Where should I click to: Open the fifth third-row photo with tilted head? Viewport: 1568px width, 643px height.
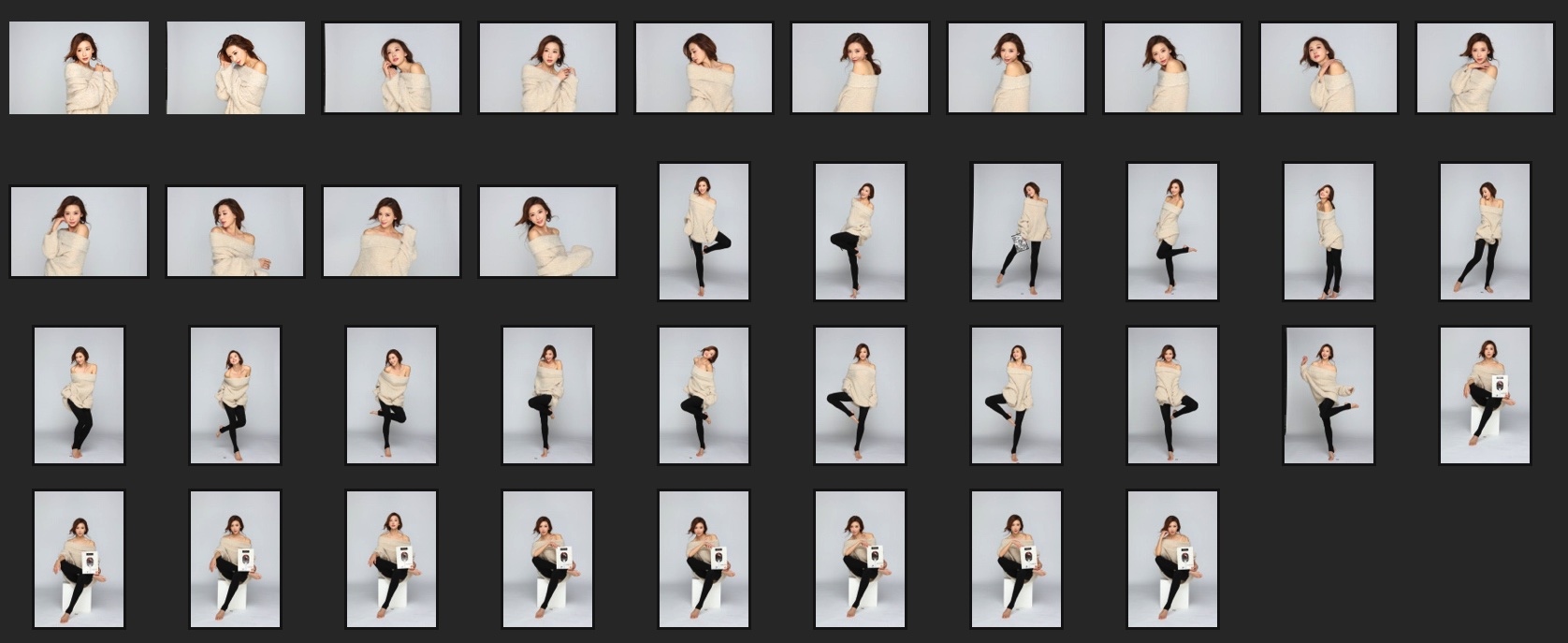click(704, 395)
